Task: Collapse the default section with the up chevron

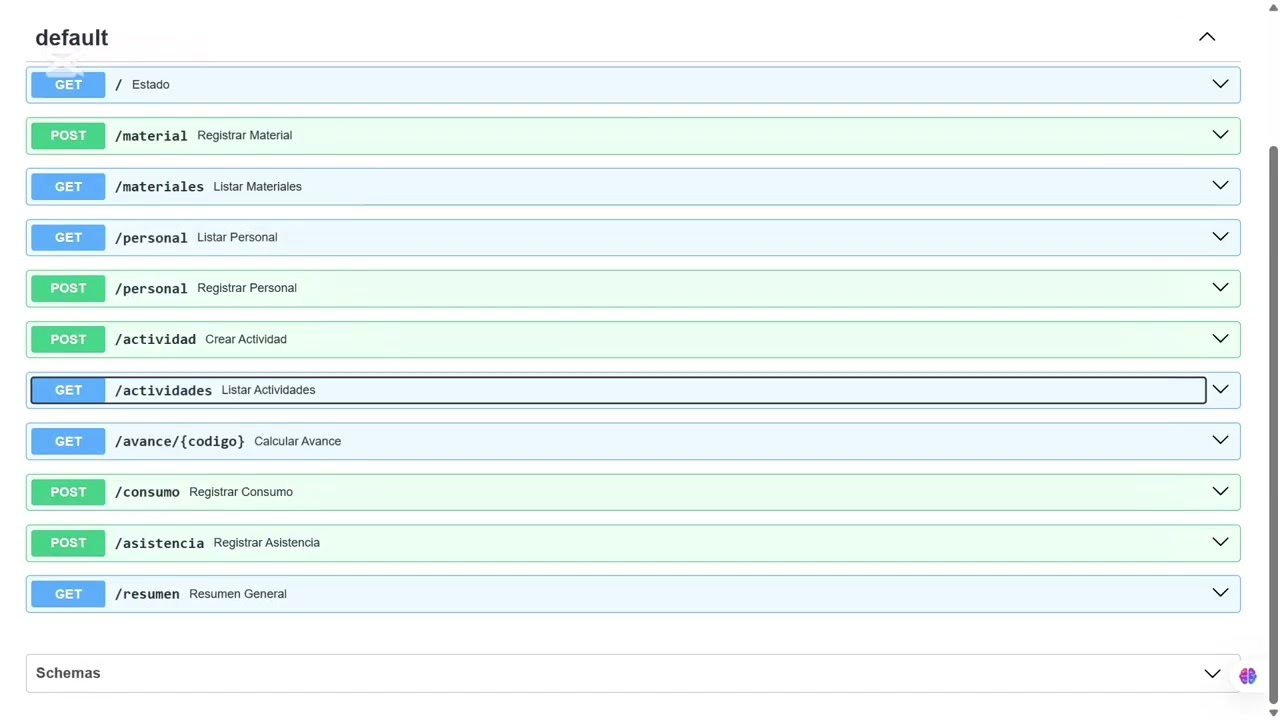Action: [1207, 37]
